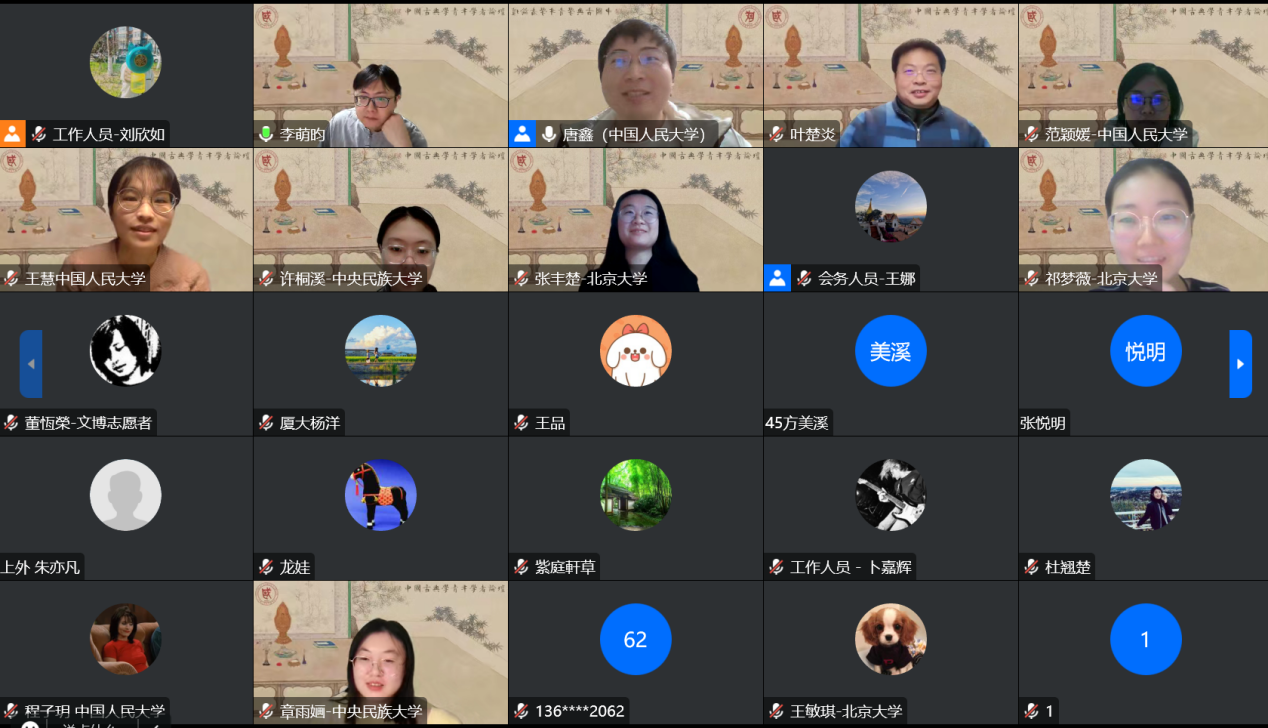
Task: Click muted microphone icon for 范颖媛-中国人民大学
Action: pos(1032,134)
